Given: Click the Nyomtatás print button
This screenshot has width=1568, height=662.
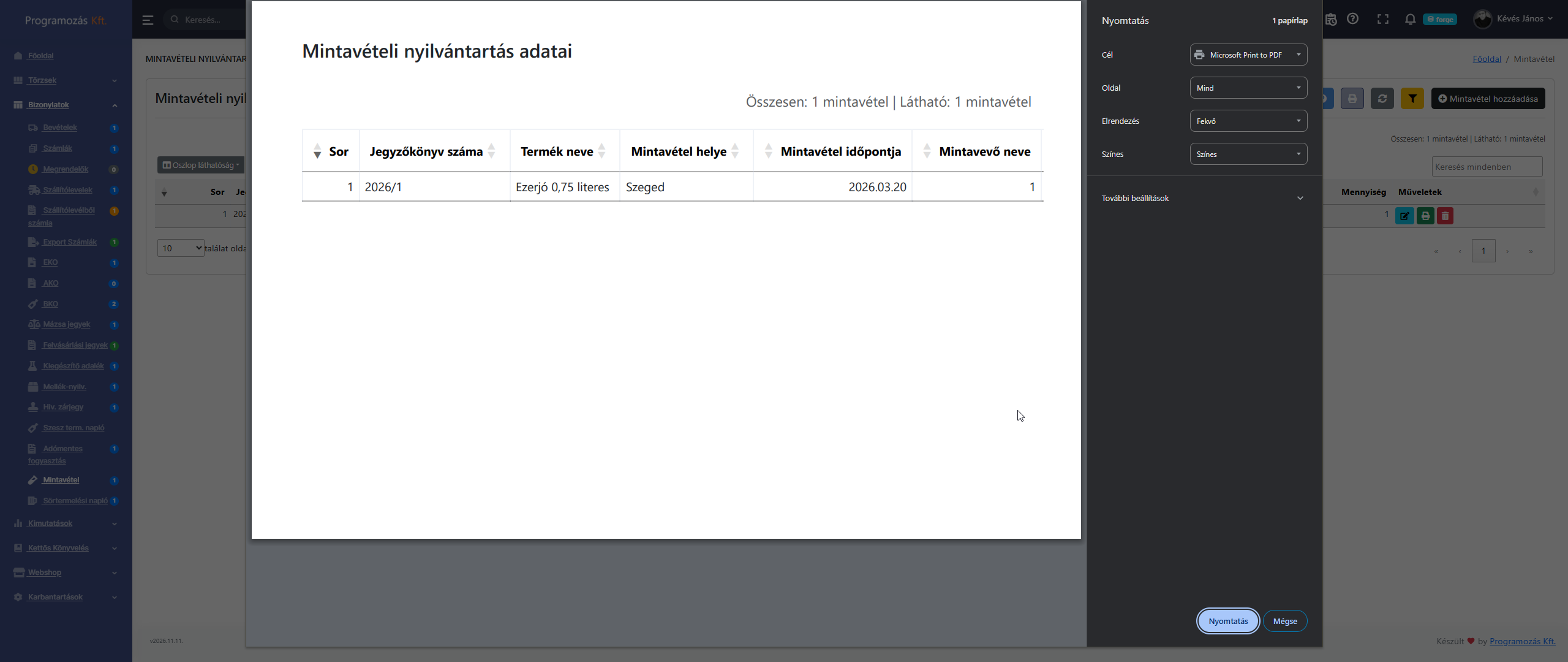Looking at the screenshot, I should click(1227, 621).
